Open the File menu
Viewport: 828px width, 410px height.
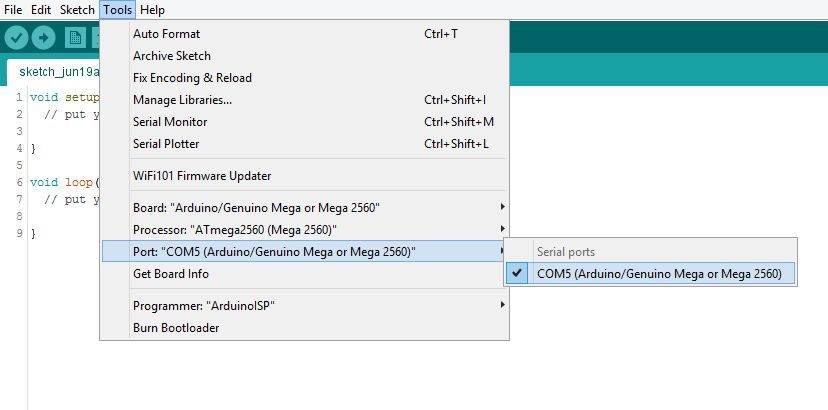13,10
